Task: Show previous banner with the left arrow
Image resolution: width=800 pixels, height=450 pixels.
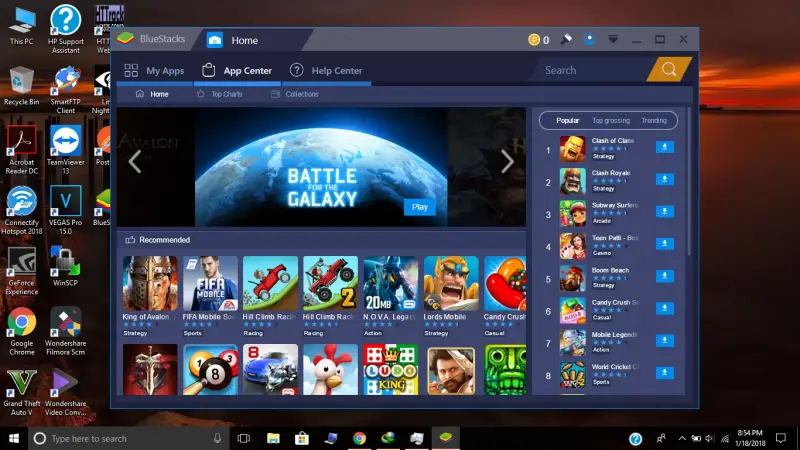Action: 135,162
